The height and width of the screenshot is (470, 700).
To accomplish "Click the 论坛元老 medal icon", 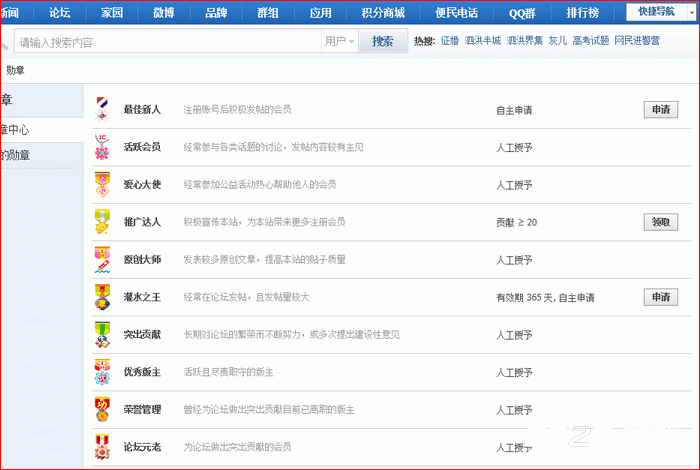I will (x=102, y=447).
